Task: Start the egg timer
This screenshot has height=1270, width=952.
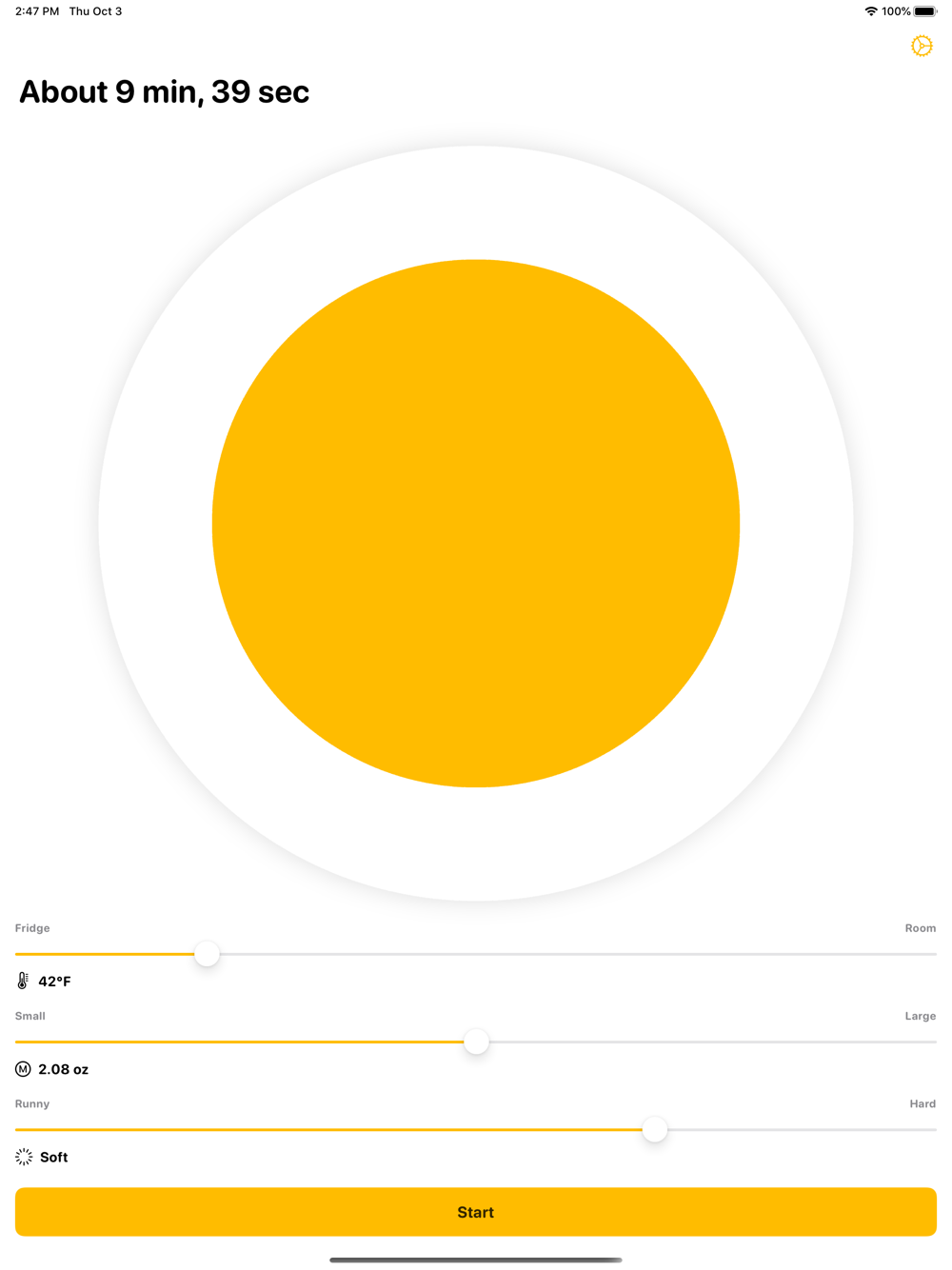Action: point(476,1212)
